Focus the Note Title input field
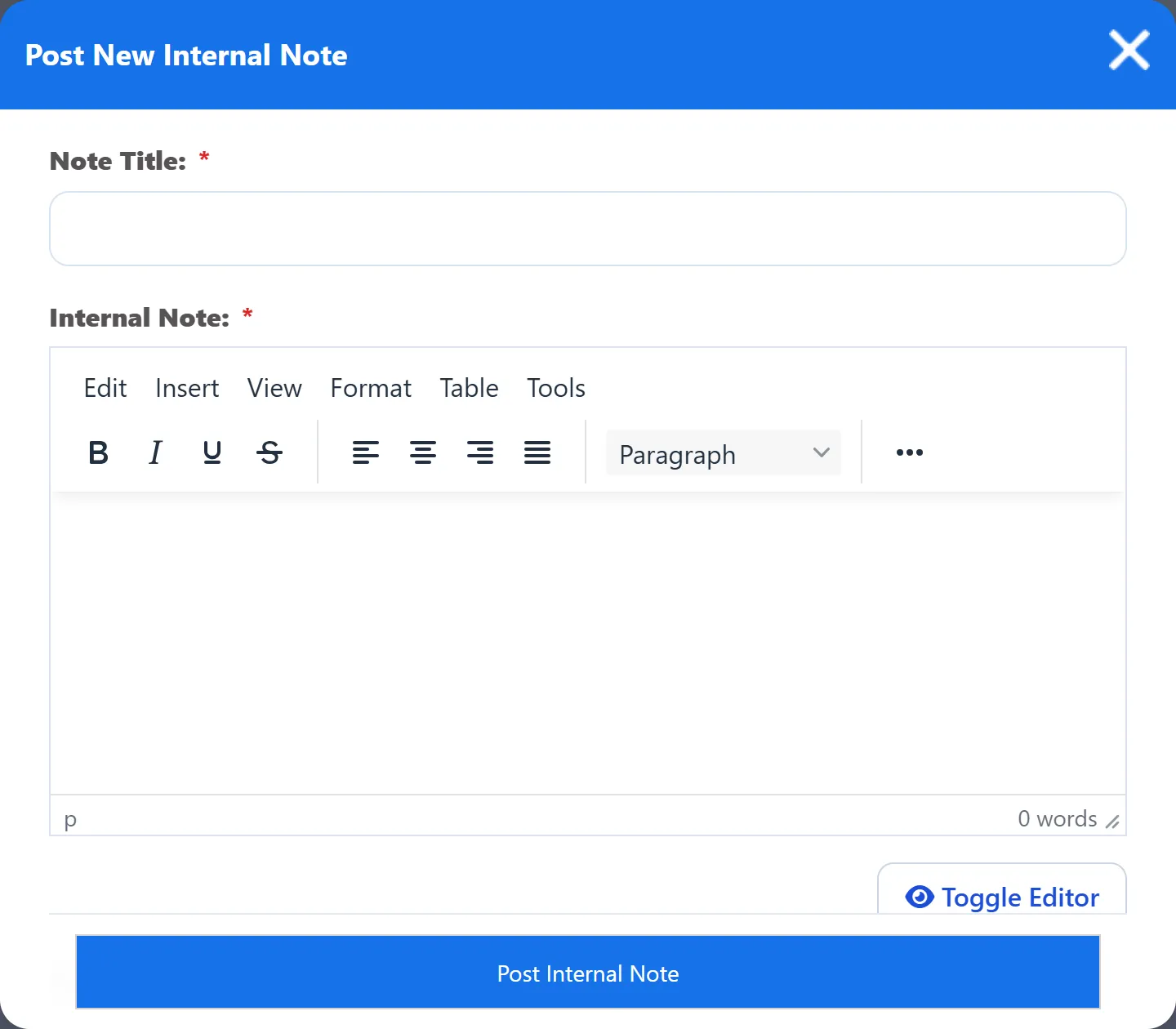The image size is (1176, 1029). (x=588, y=229)
